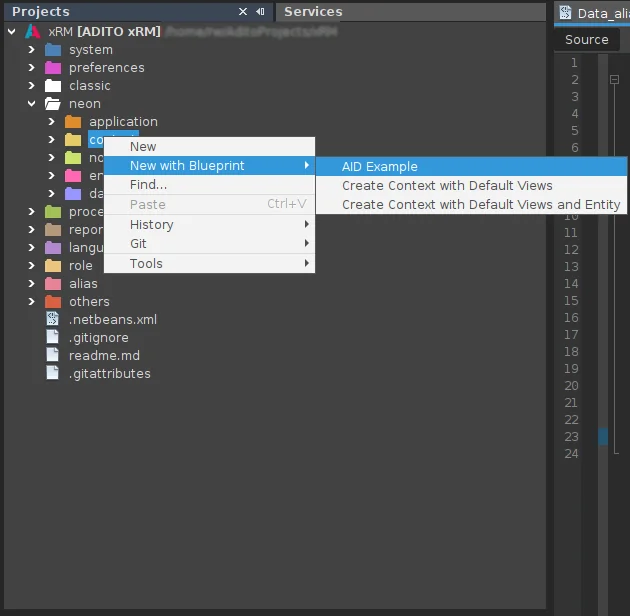This screenshot has height=616, width=630.
Task: Click the Source view button in editor
Action: (586, 40)
